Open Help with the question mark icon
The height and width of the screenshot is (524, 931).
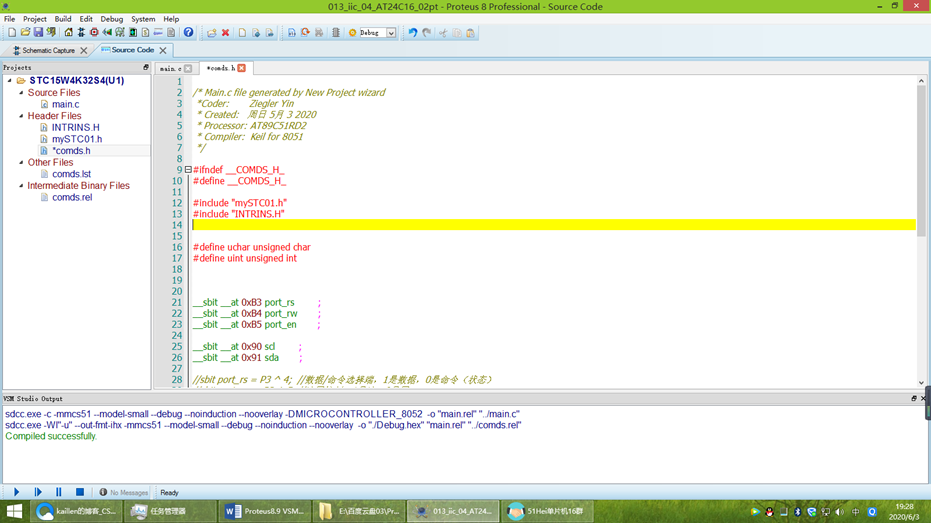[x=188, y=33]
